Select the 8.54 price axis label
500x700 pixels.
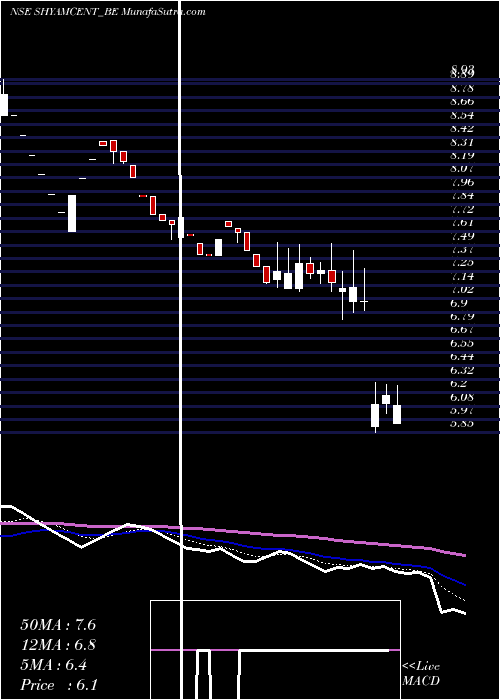462,115
